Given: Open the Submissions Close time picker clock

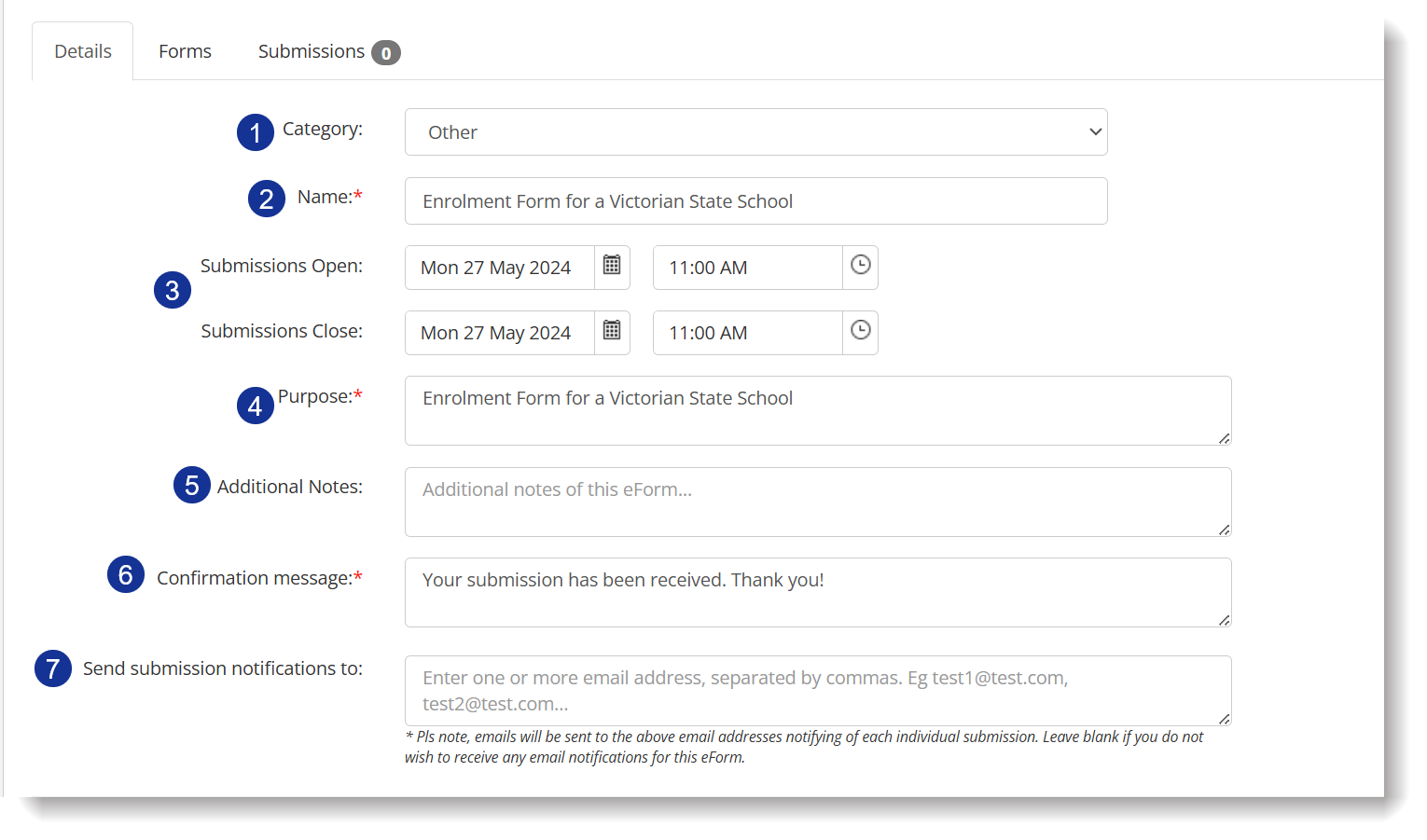Looking at the screenshot, I should click(860, 332).
